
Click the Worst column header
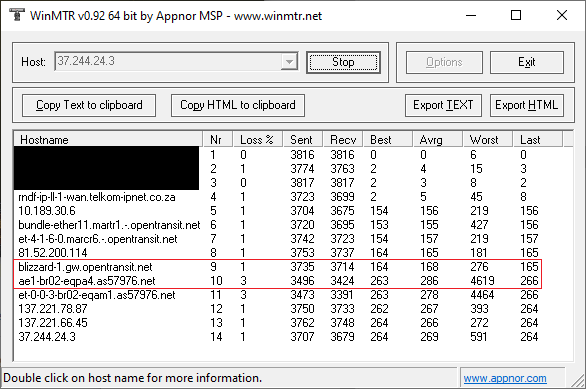tap(487, 140)
